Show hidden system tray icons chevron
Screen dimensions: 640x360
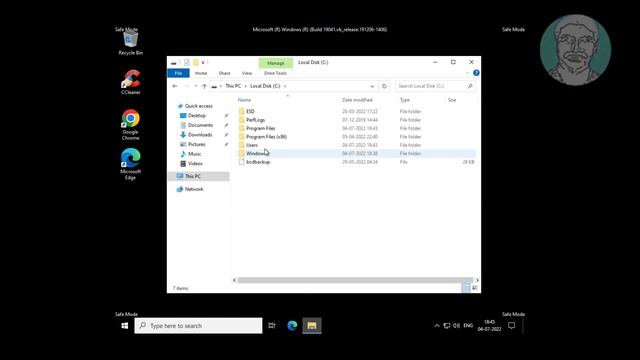[437, 326]
